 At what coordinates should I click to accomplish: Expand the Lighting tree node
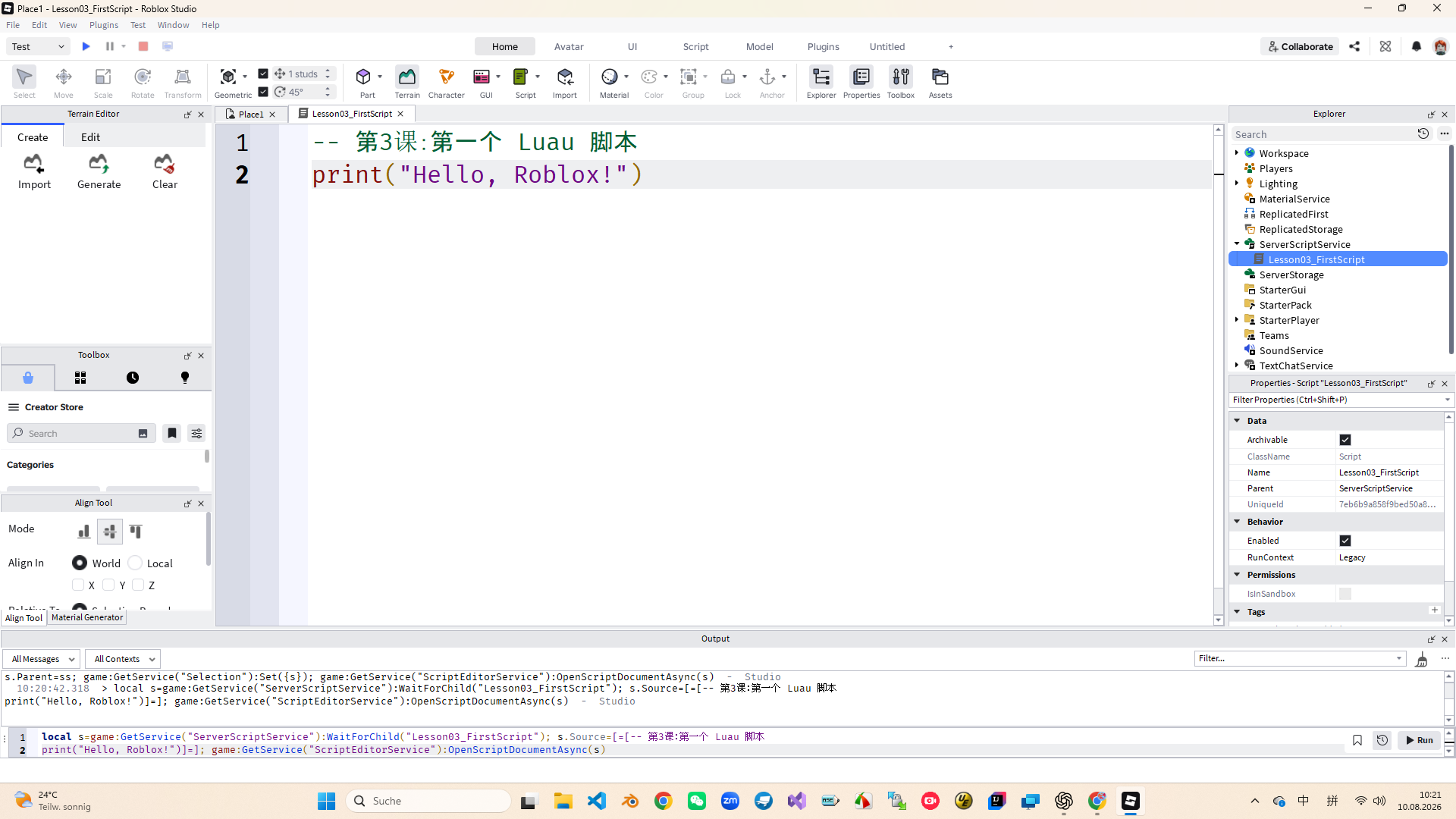[x=1237, y=183]
